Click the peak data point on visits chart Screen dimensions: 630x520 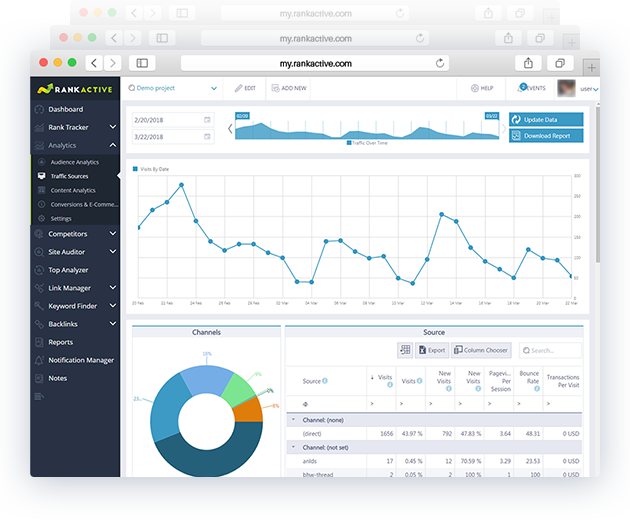click(182, 185)
